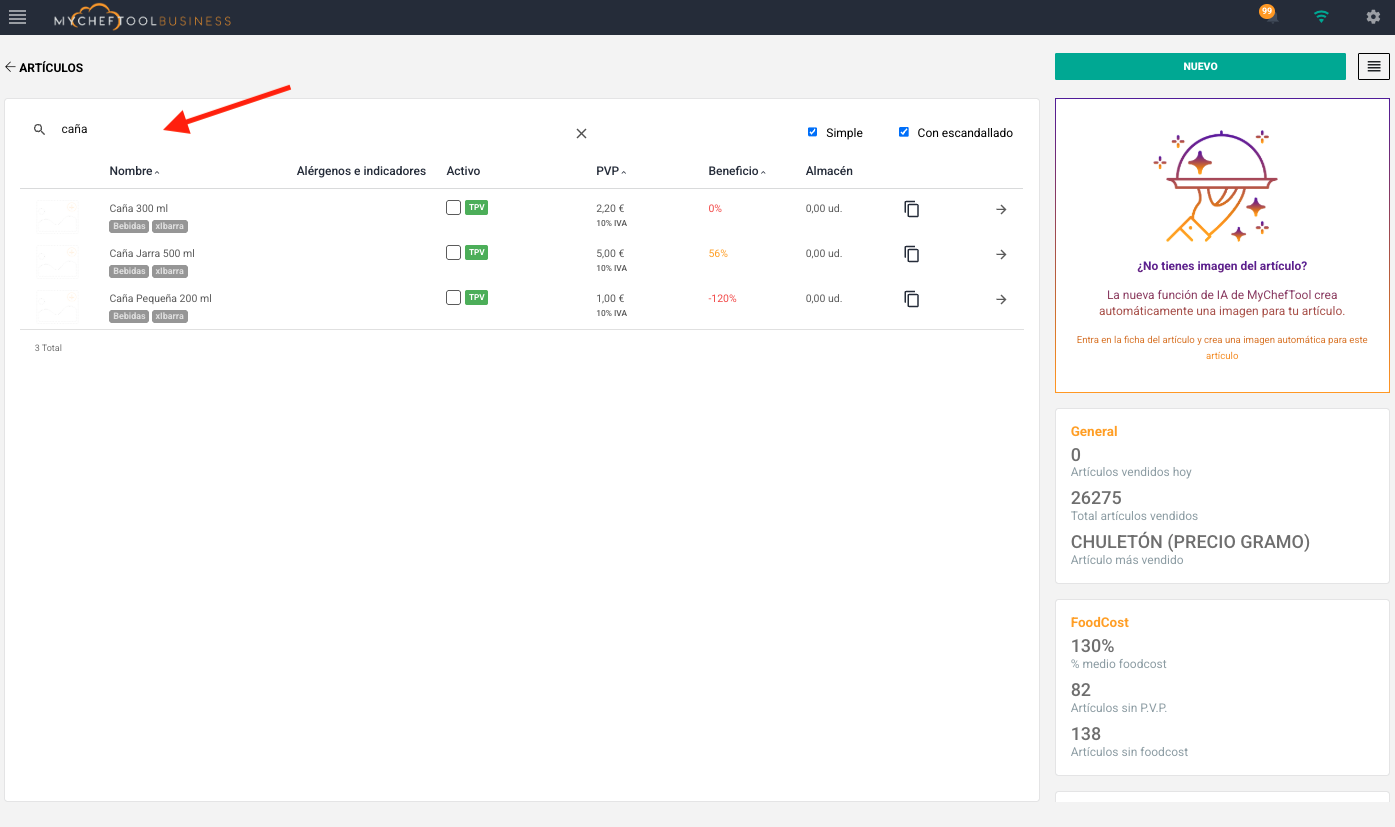1395x827 pixels.
Task: Duplicate the Caña Jarra 500 ml article
Action: [911, 254]
